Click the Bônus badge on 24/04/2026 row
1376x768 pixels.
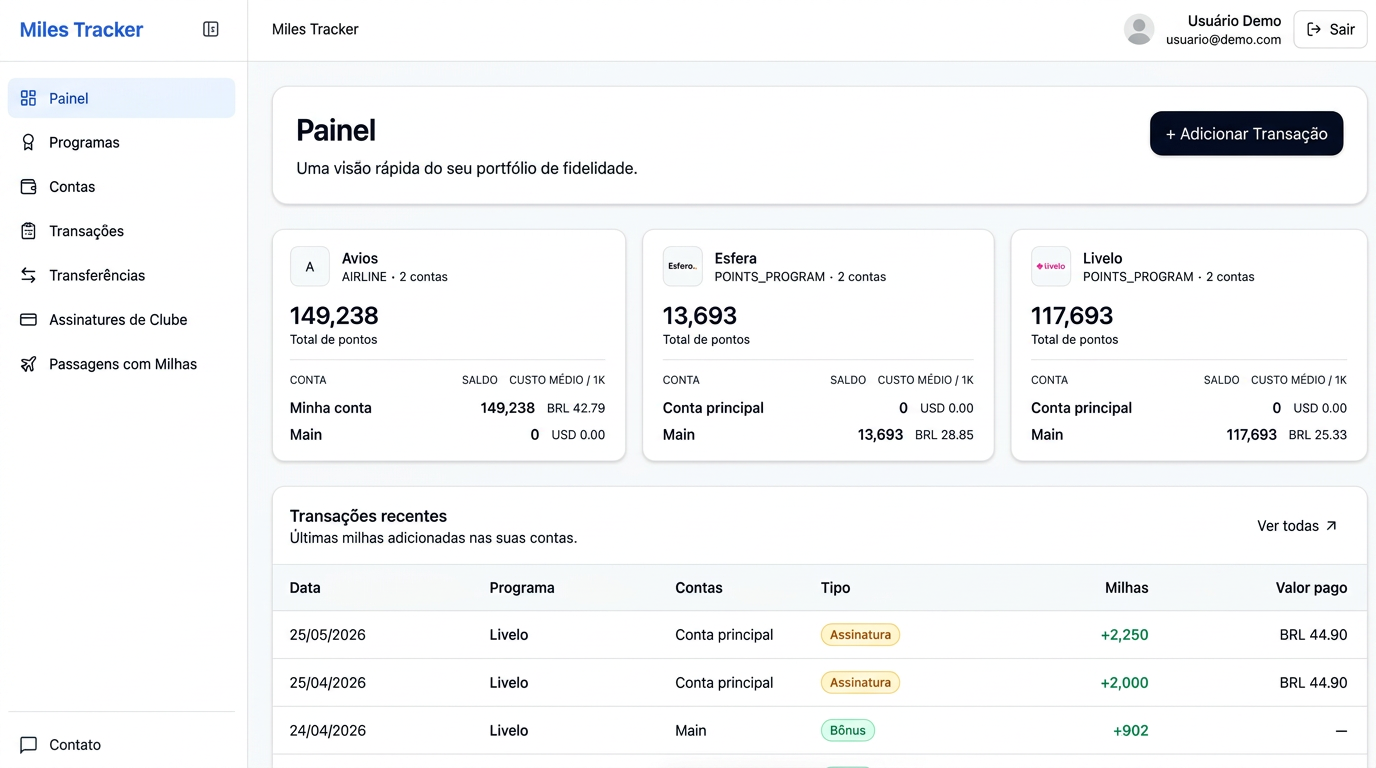point(848,731)
